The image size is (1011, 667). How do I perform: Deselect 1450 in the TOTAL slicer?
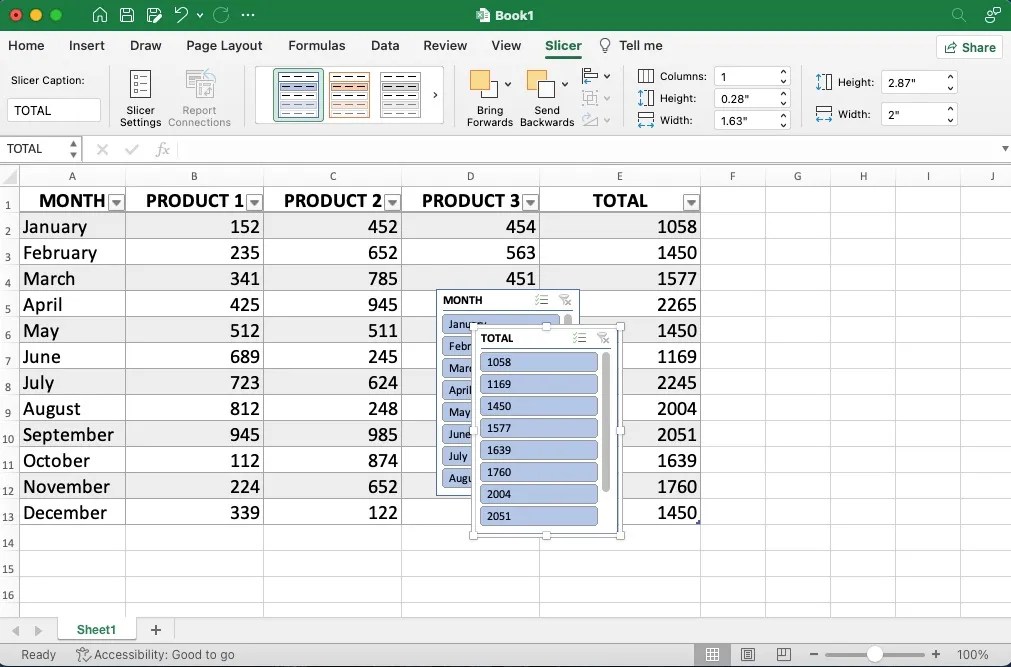tap(539, 406)
